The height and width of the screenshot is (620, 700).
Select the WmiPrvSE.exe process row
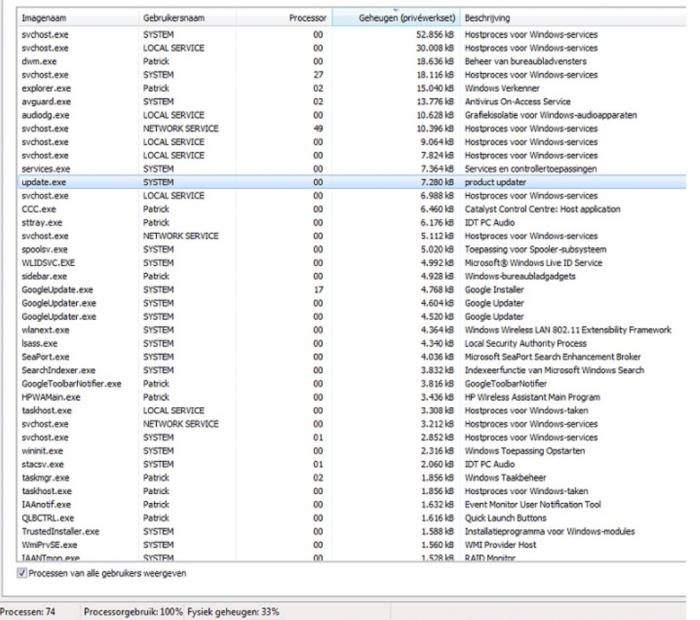point(351,545)
